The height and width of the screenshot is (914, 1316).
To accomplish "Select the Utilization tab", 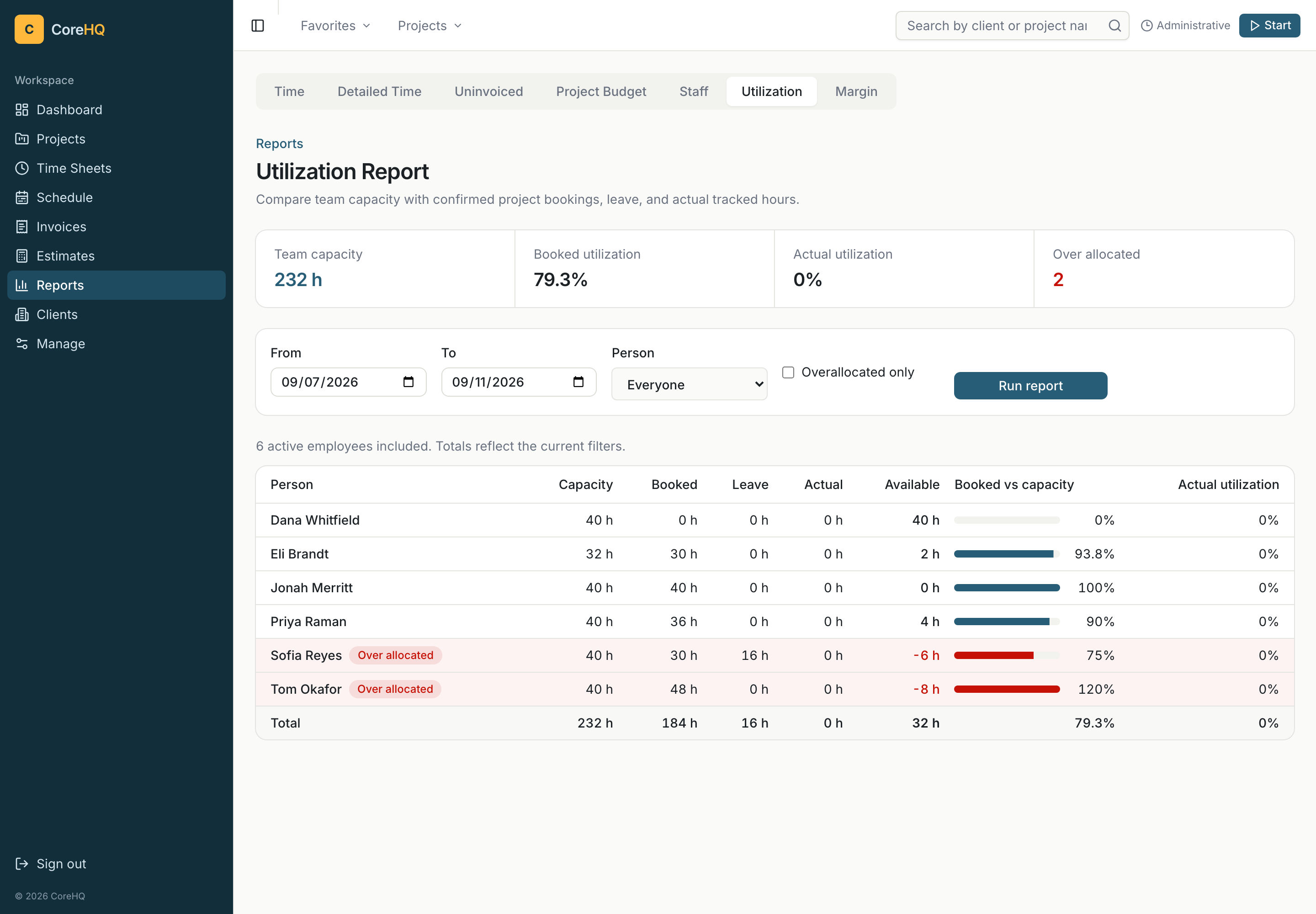I will click(771, 92).
